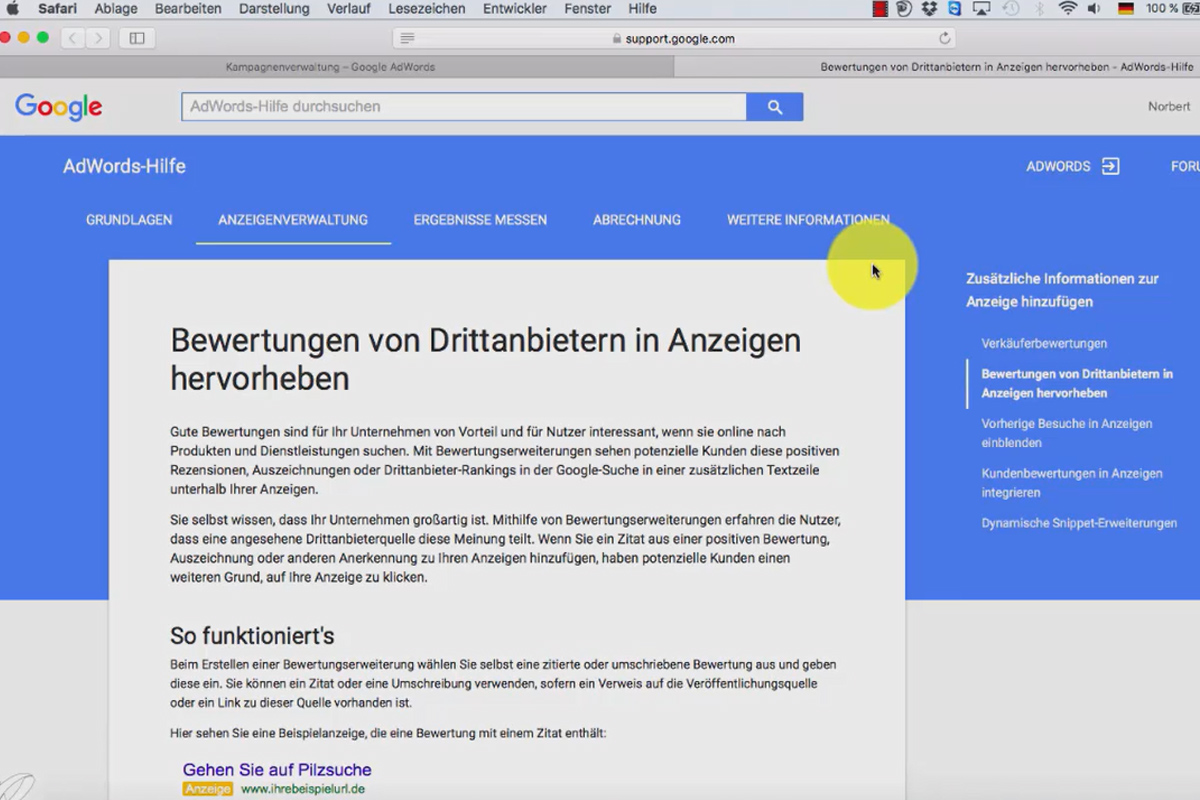Open Vorherige Besuche in Anzeigen einblenden link
The width and height of the screenshot is (1200, 800).
click(x=1067, y=433)
